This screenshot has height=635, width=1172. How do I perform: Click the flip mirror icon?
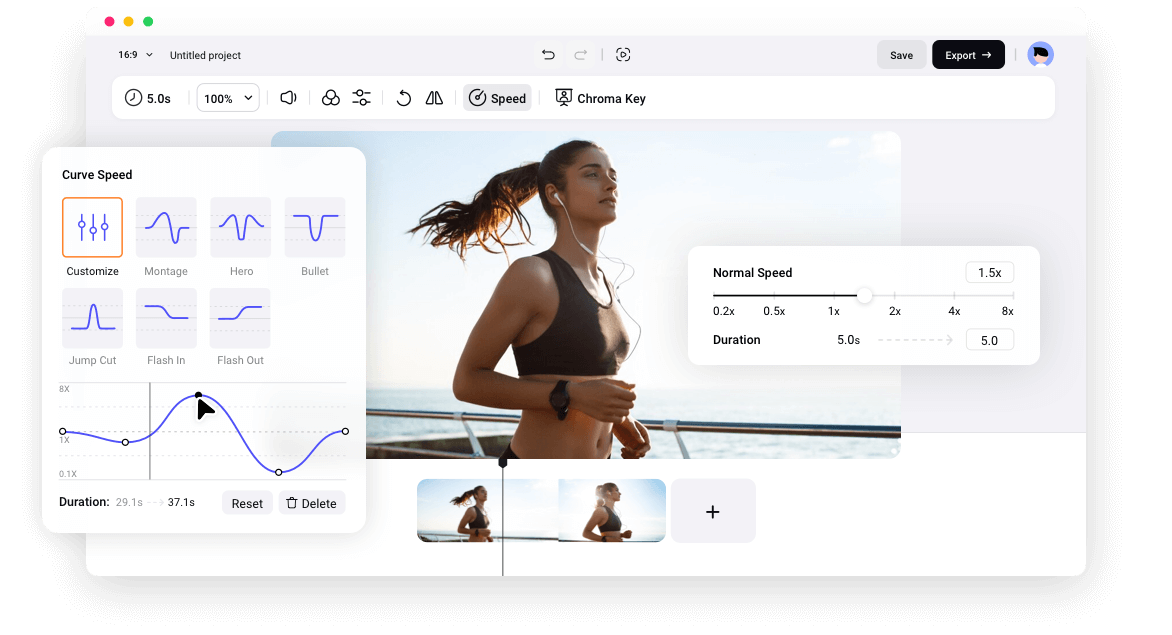434,98
